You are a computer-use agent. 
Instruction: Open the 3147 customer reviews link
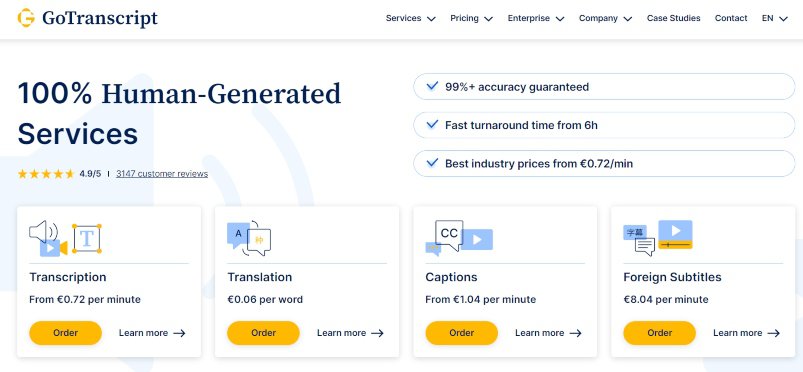tap(162, 174)
